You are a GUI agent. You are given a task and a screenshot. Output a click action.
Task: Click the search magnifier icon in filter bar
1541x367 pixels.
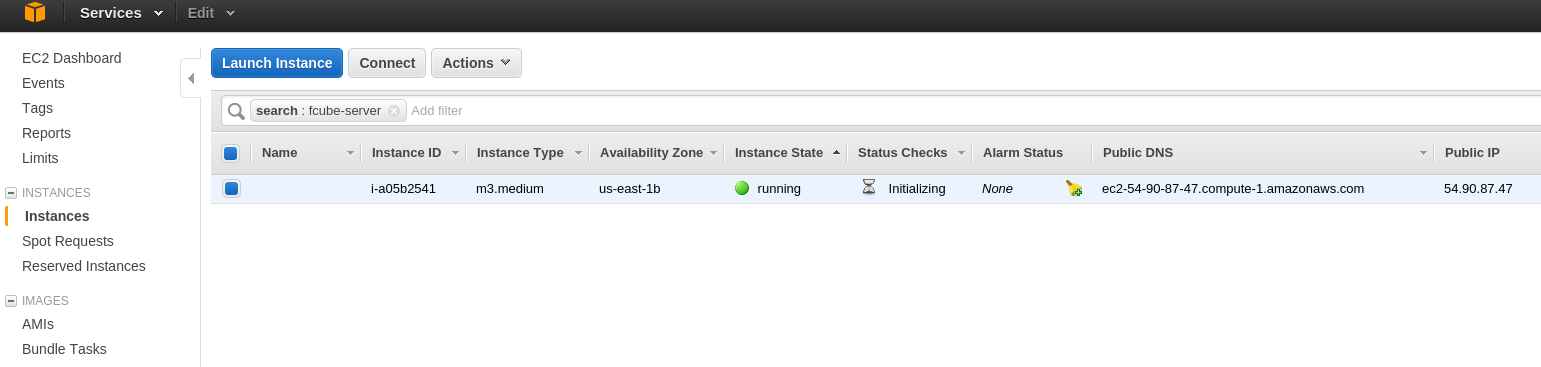[x=236, y=111]
